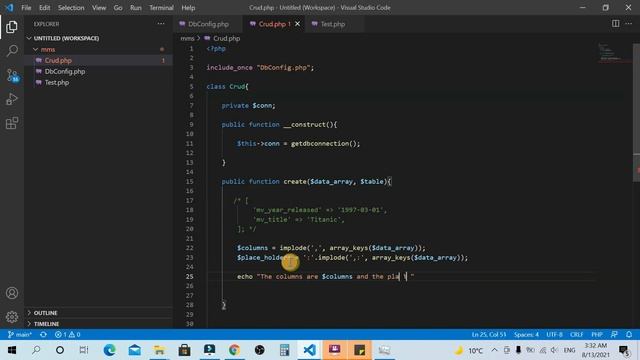Change line position Ln 25, Col 51

pos(489,334)
